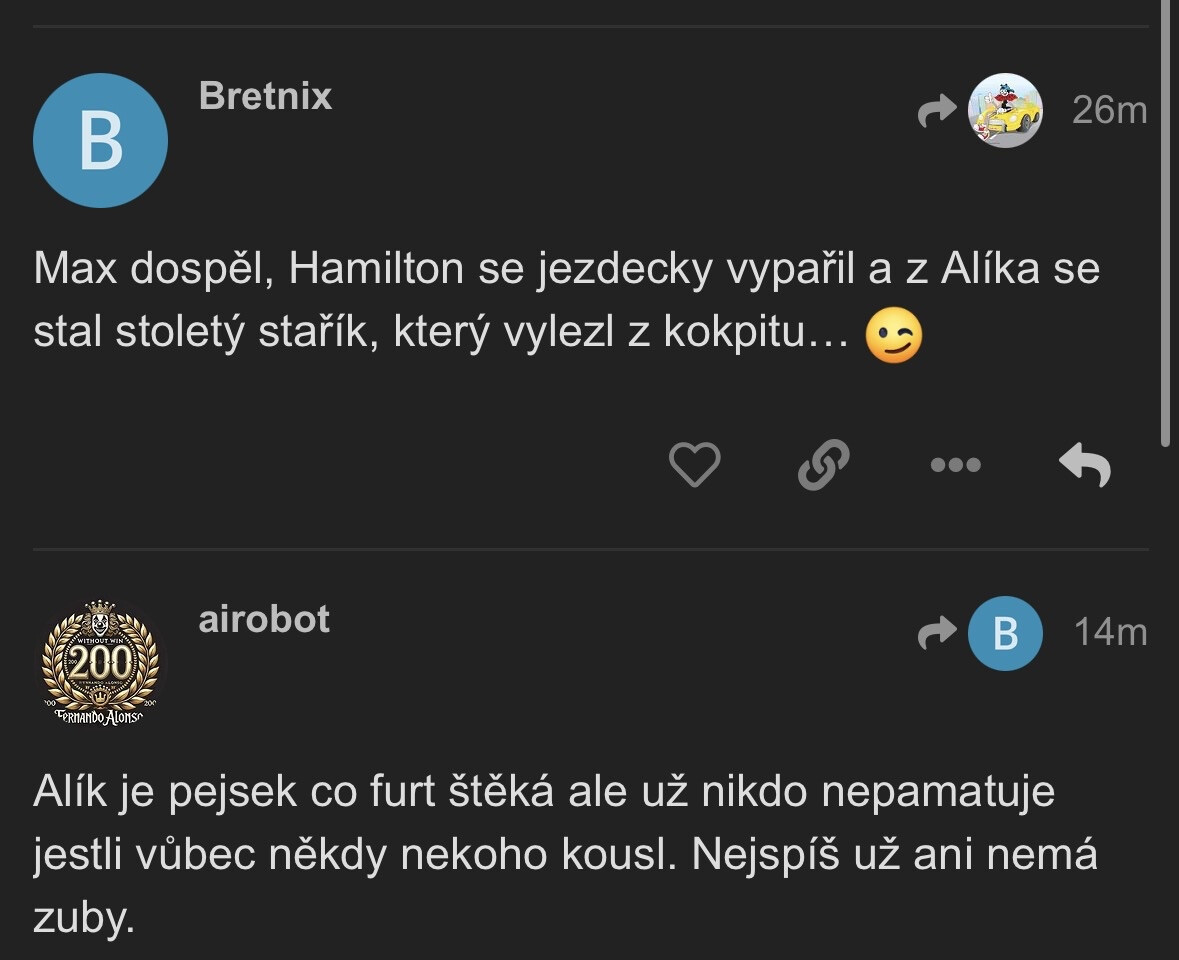Open the airobot username profile link
Screen dimensions: 1179x960
[264, 619]
